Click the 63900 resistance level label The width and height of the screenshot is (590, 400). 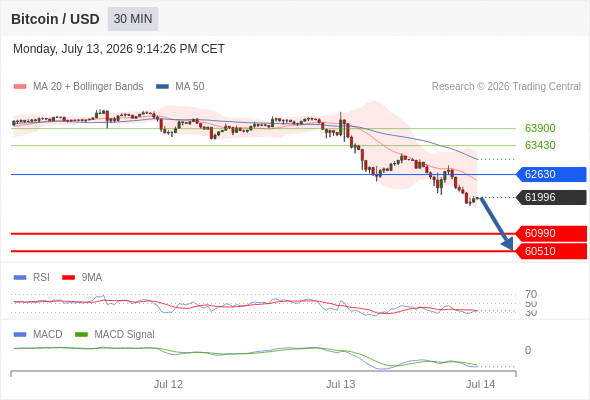click(540, 128)
